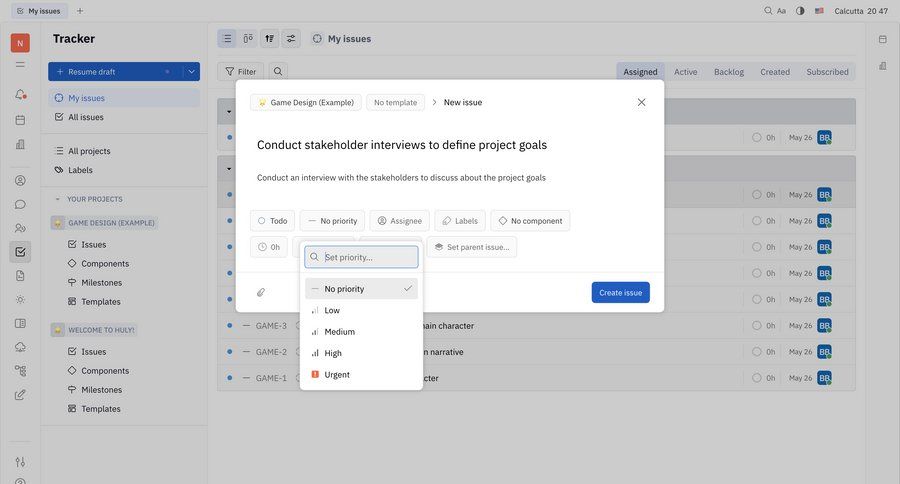This screenshot has height=484, width=900.
Task: Open view options sliders icon
Action: click(291, 39)
